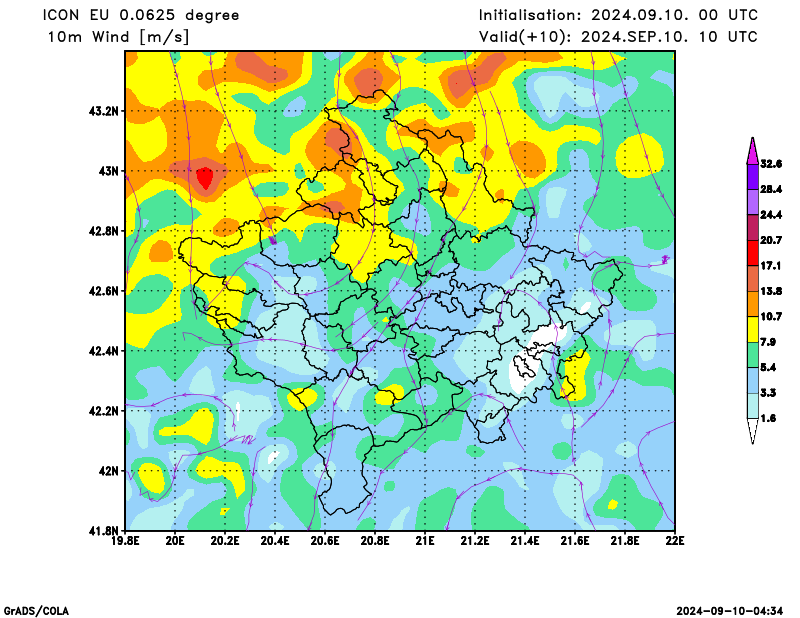Image resolution: width=800 pixels, height=618 pixels.
Task: Click the timestamp '2024-09-10-04:34'
Action: point(730,611)
